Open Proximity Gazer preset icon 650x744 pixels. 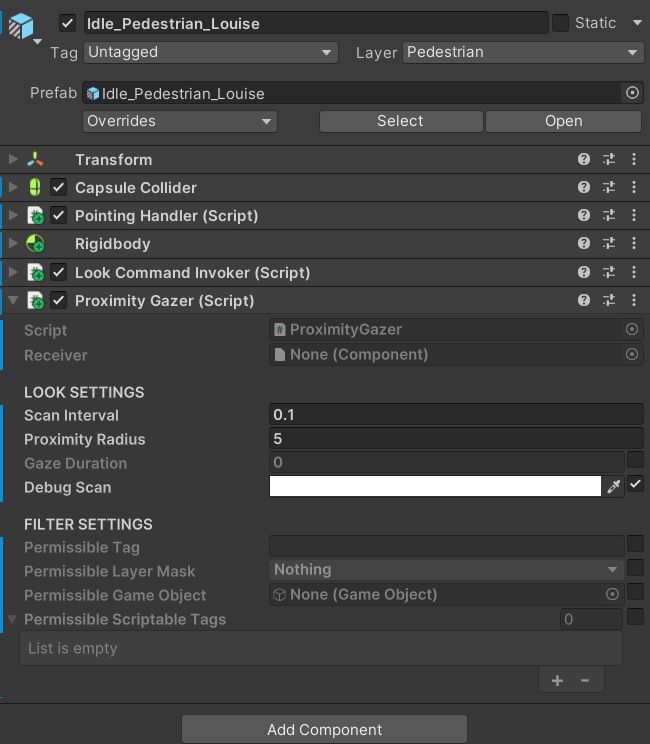[609, 300]
